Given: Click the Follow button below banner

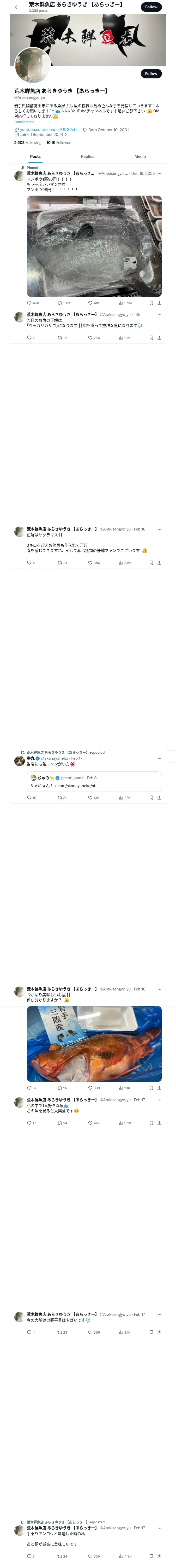Looking at the screenshot, I should (150, 74).
